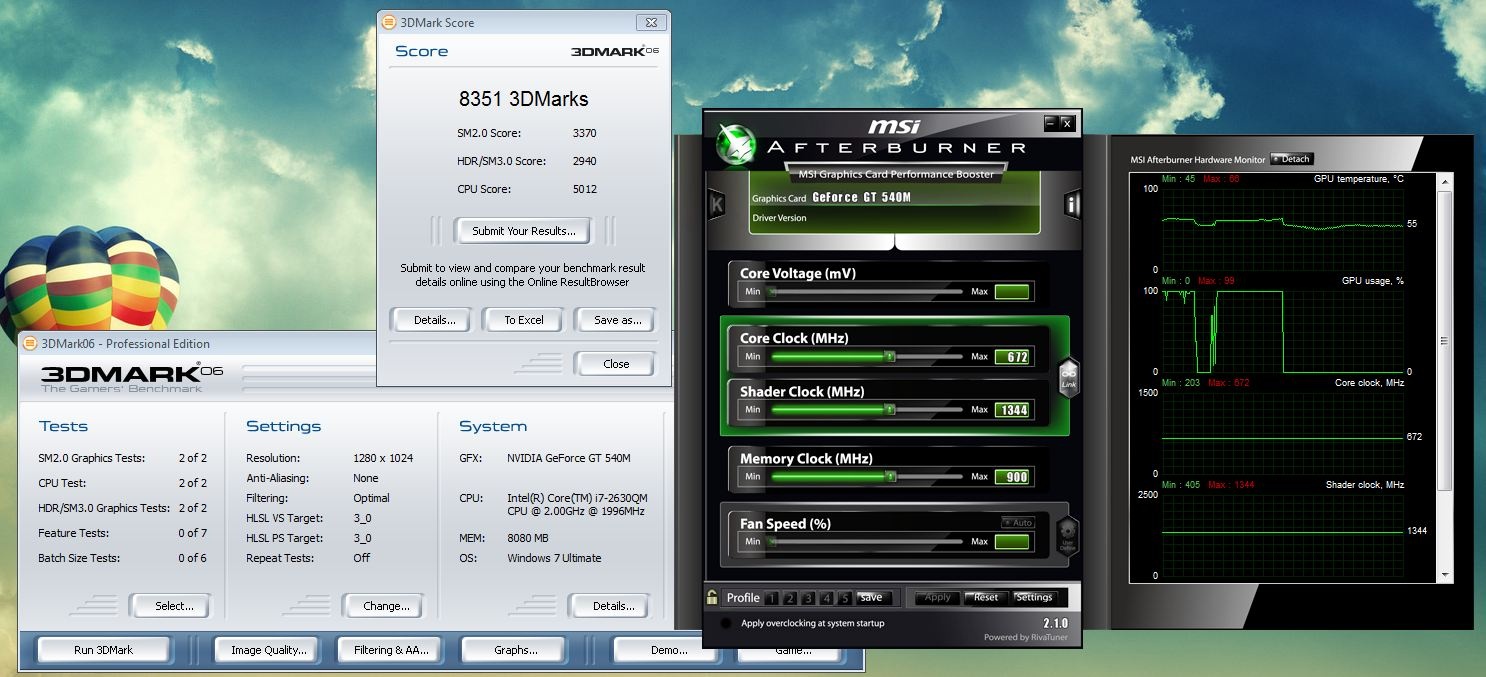Click the Close button in Score window
The image size is (1486, 677).
pos(616,364)
